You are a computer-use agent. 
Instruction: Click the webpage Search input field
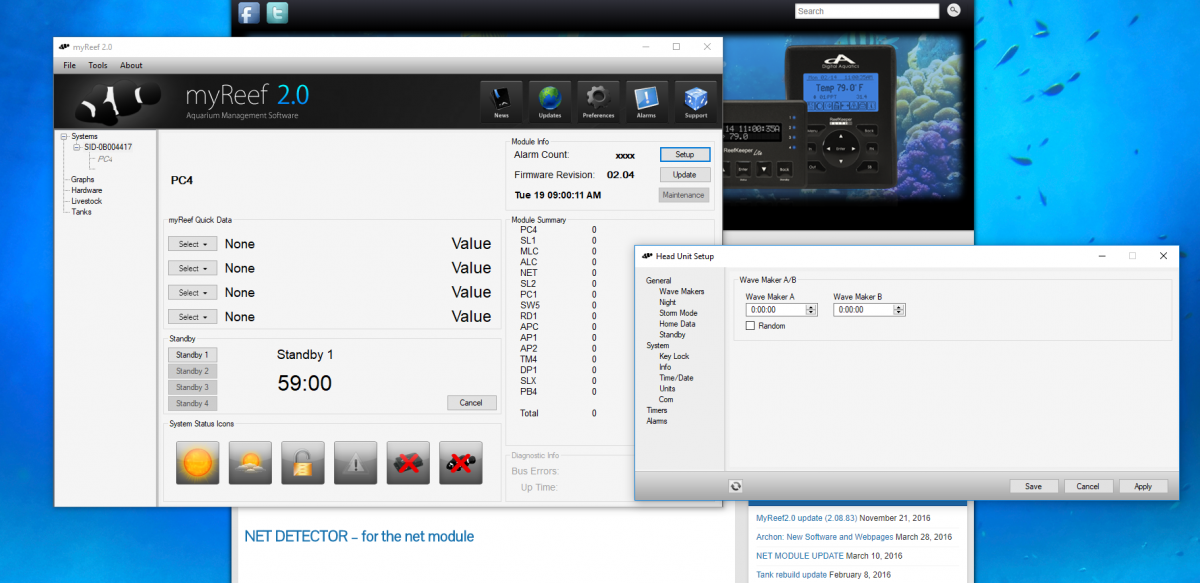tap(867, 11)
